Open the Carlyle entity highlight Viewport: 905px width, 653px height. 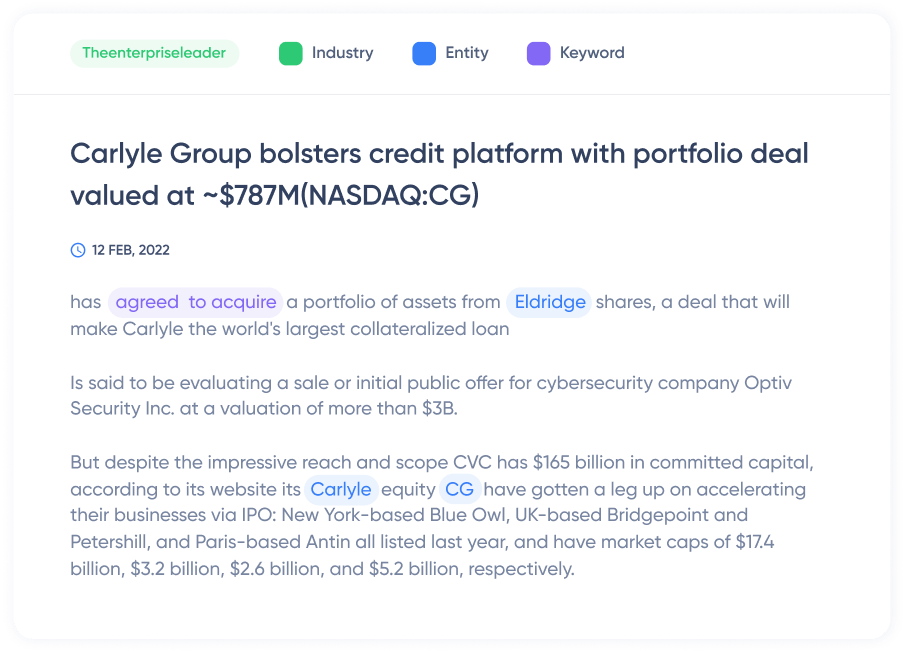tap(341, 489)
